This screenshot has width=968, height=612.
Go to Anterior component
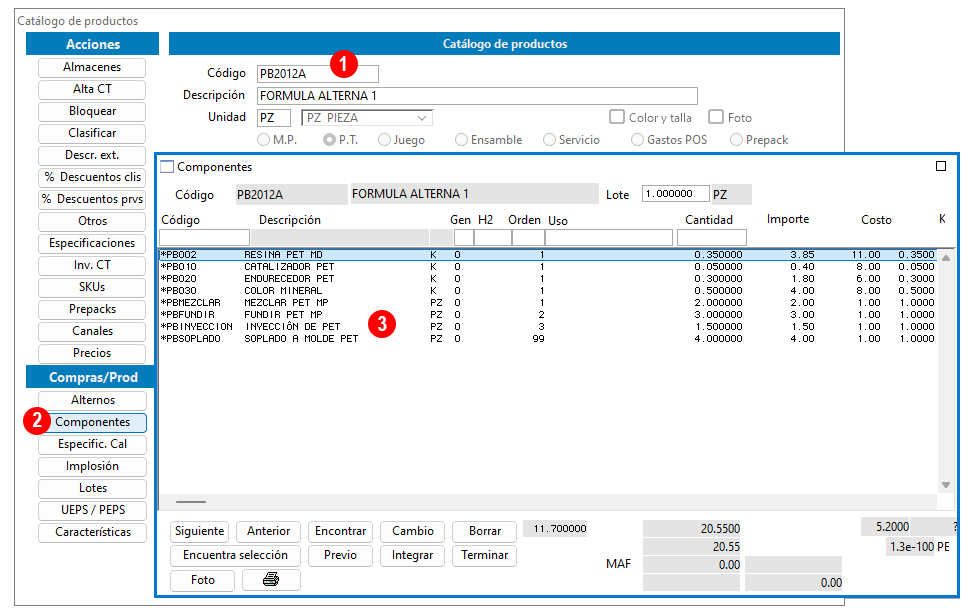click(268, 531)
